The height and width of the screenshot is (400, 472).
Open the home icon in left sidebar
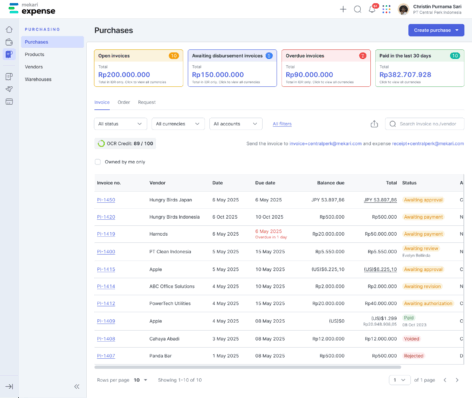click(9, 30)
